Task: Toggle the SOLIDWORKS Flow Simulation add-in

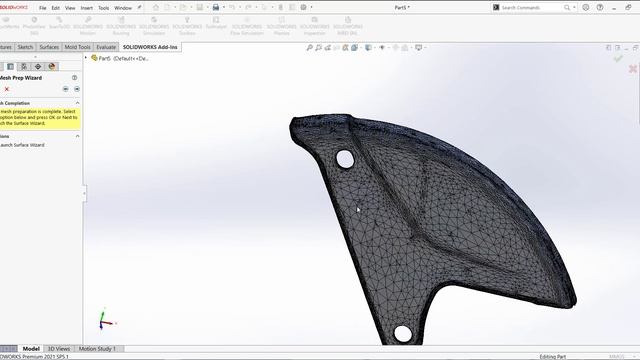Action: 247,26
